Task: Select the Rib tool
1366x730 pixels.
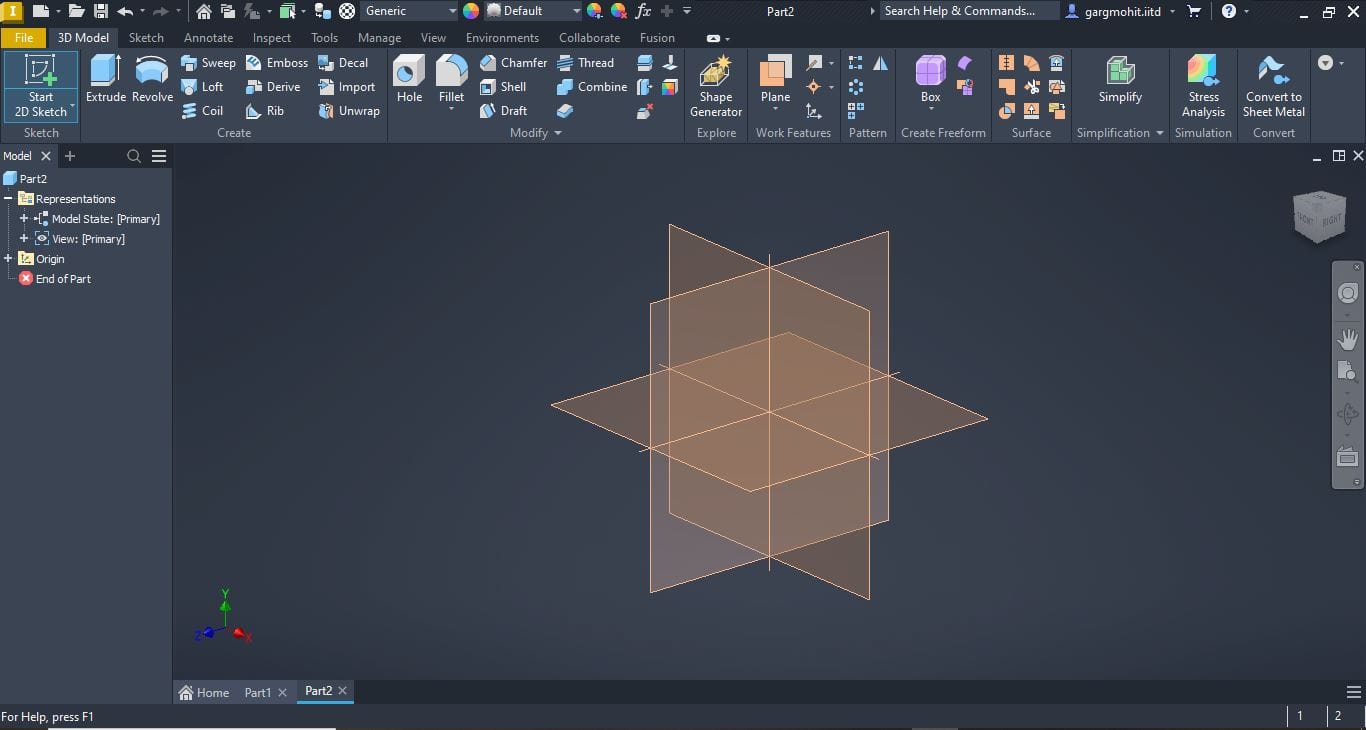Action: click(x=265, y=111)
